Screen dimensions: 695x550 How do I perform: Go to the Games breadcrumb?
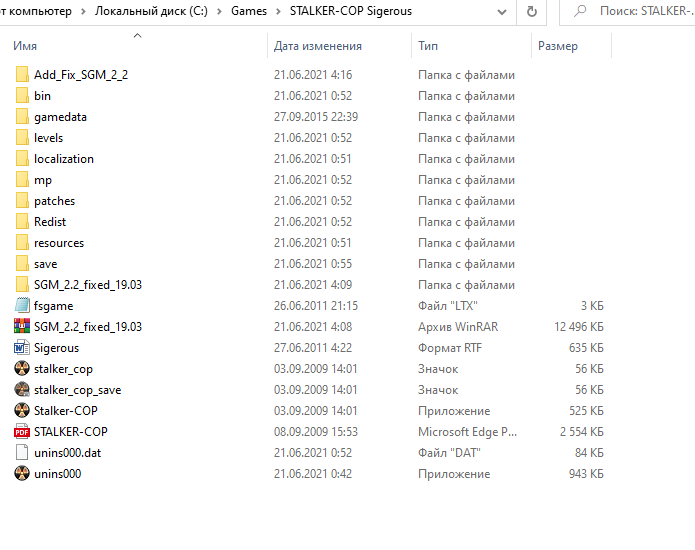point(249,11)
